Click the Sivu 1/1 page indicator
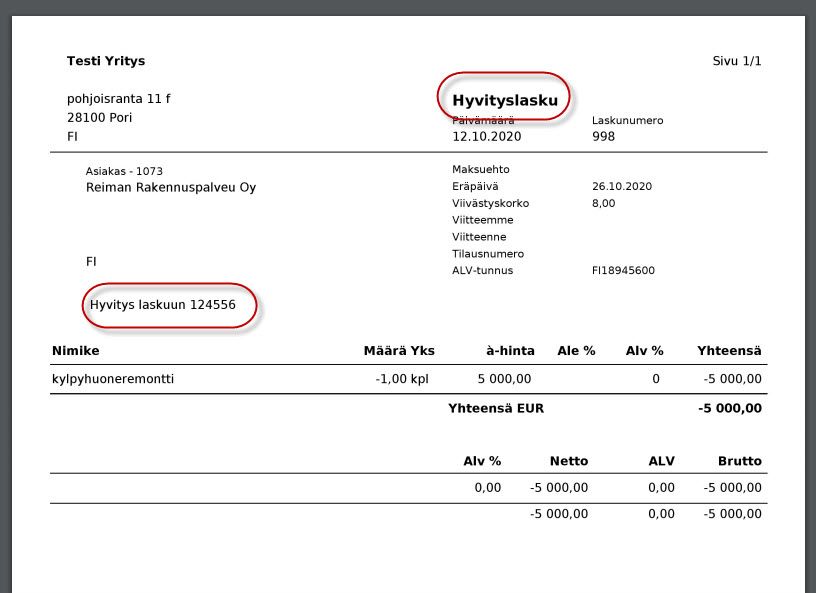The height and width of the screenshot is (593, 816). pyautogui.click(x=737, y=61)
